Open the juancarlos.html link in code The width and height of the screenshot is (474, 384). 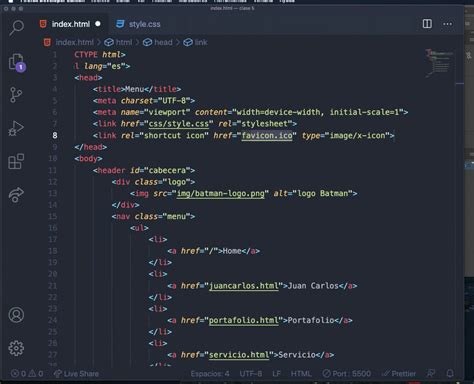coord(244,286)
